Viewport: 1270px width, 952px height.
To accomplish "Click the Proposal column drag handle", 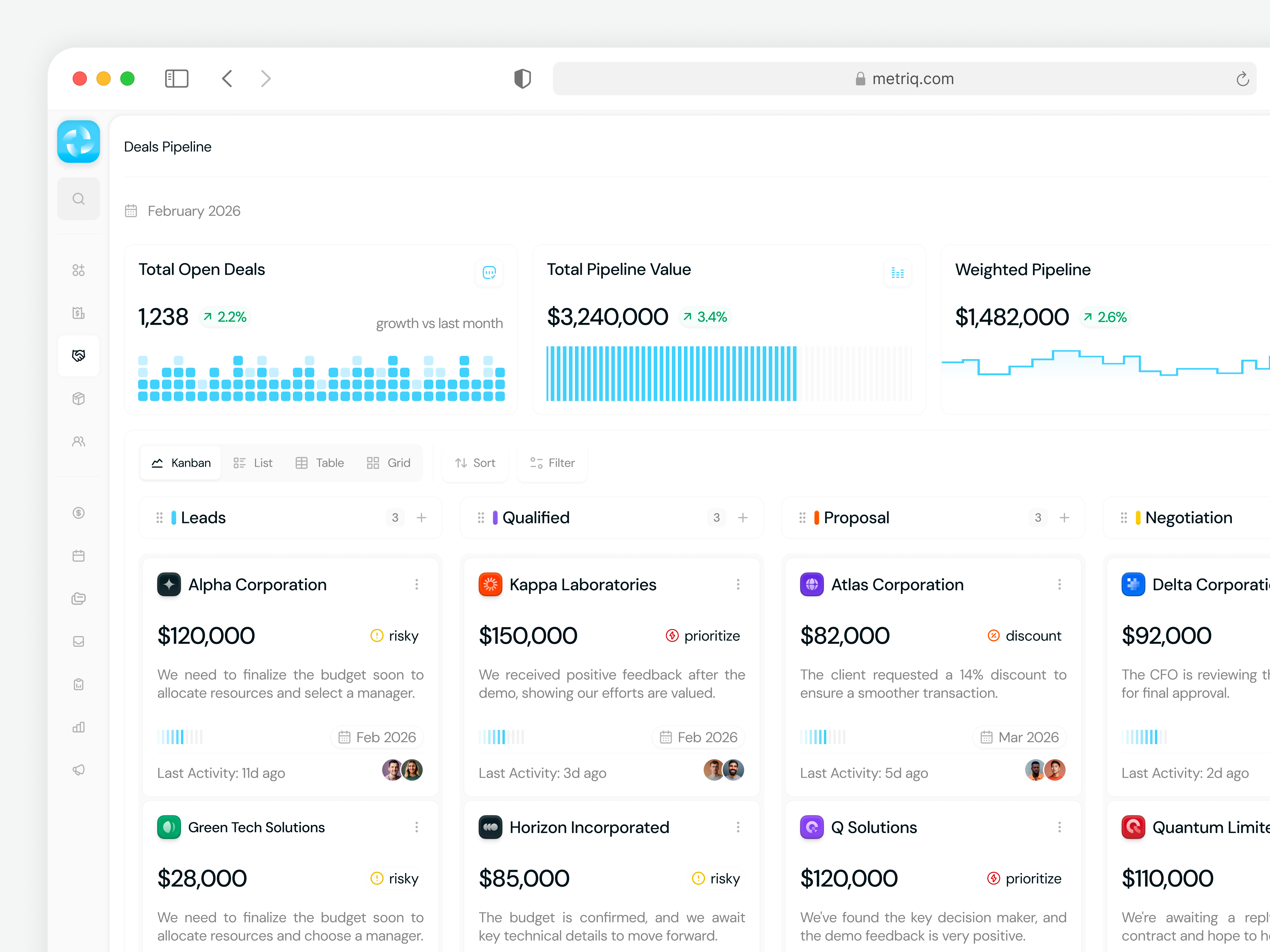I will 803,518.
